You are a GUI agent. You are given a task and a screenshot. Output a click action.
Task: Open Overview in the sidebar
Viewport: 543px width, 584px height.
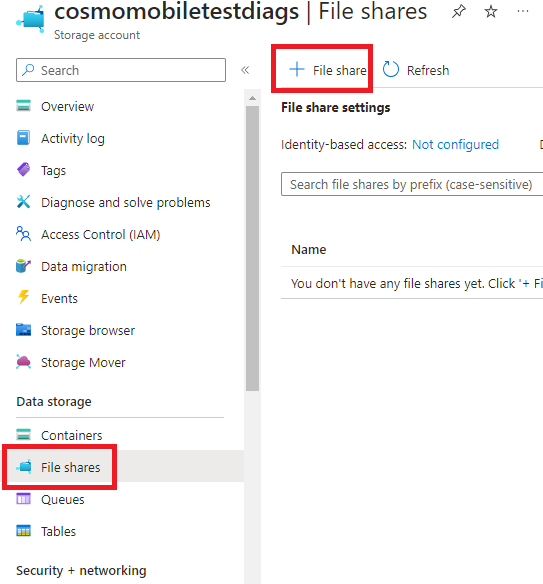pos(67,107)
